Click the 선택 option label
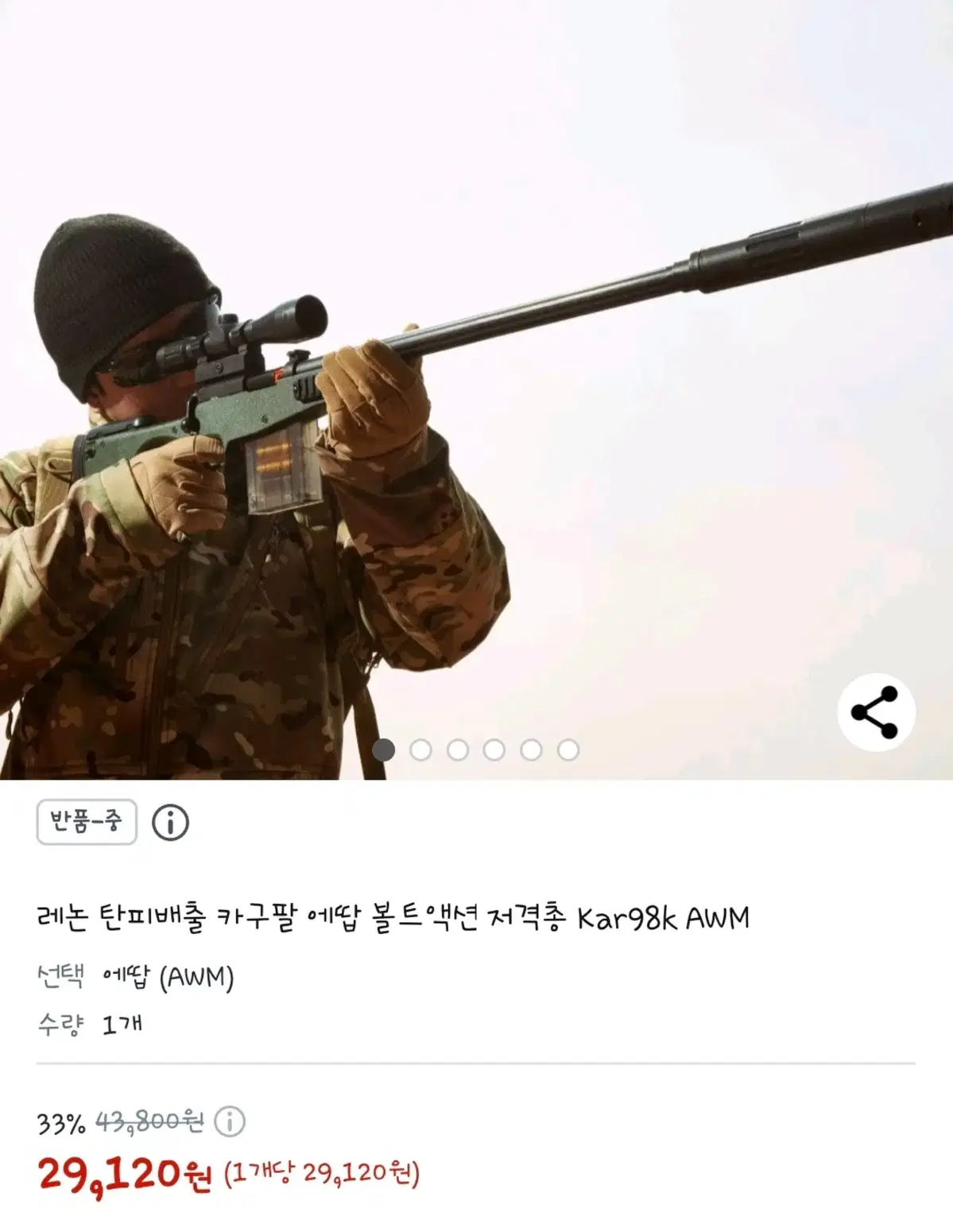This screenshot has width=953, height=1232. 60,976
